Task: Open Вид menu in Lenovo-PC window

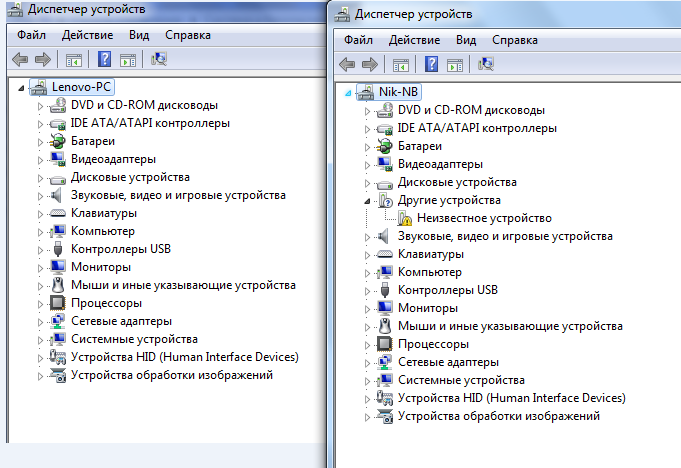Action: pyautogui.click(x=139, y=35)
